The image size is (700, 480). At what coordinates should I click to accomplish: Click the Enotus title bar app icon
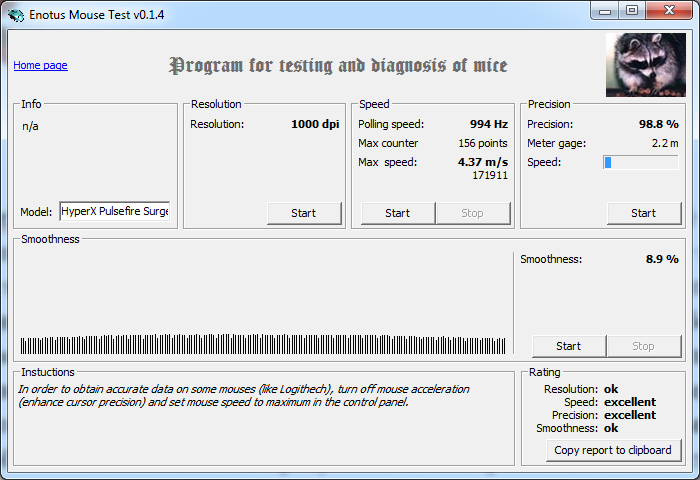(x=16, y=15)
